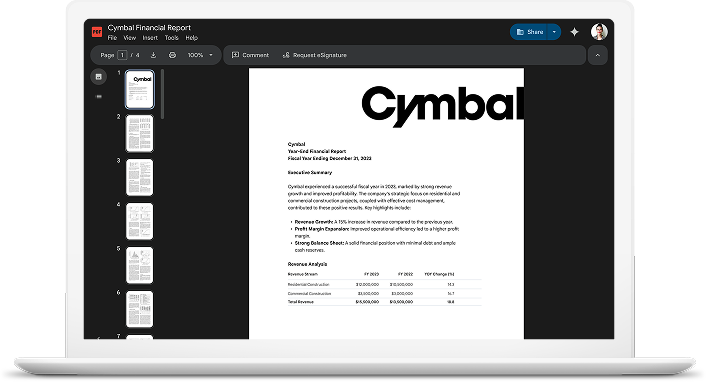This screenshot has height=382, width=706.
Task: Open the View menu
Action: pyautogui.click(x=130, y=38)
